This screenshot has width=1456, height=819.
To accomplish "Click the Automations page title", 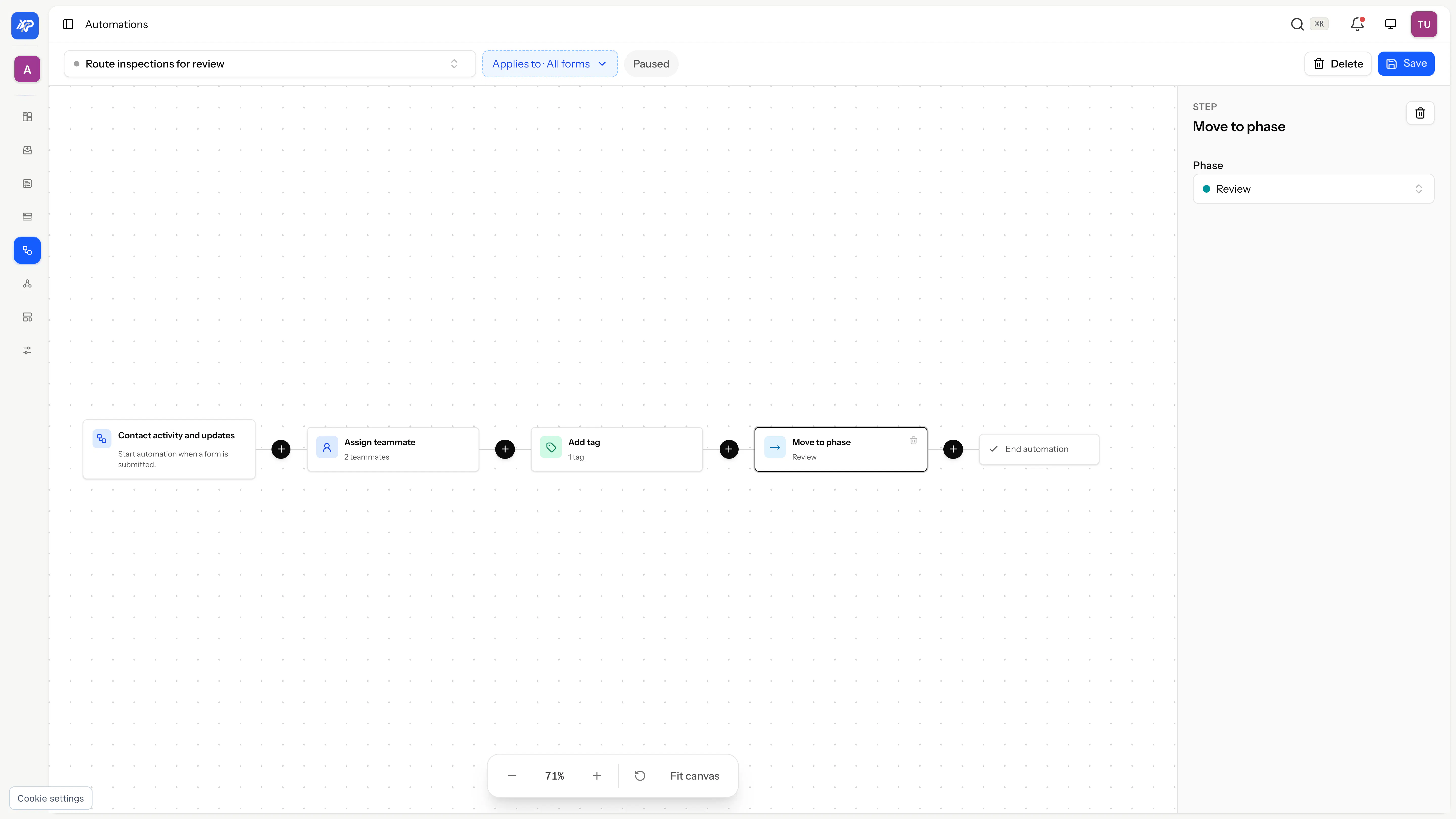I will point(117,24).
